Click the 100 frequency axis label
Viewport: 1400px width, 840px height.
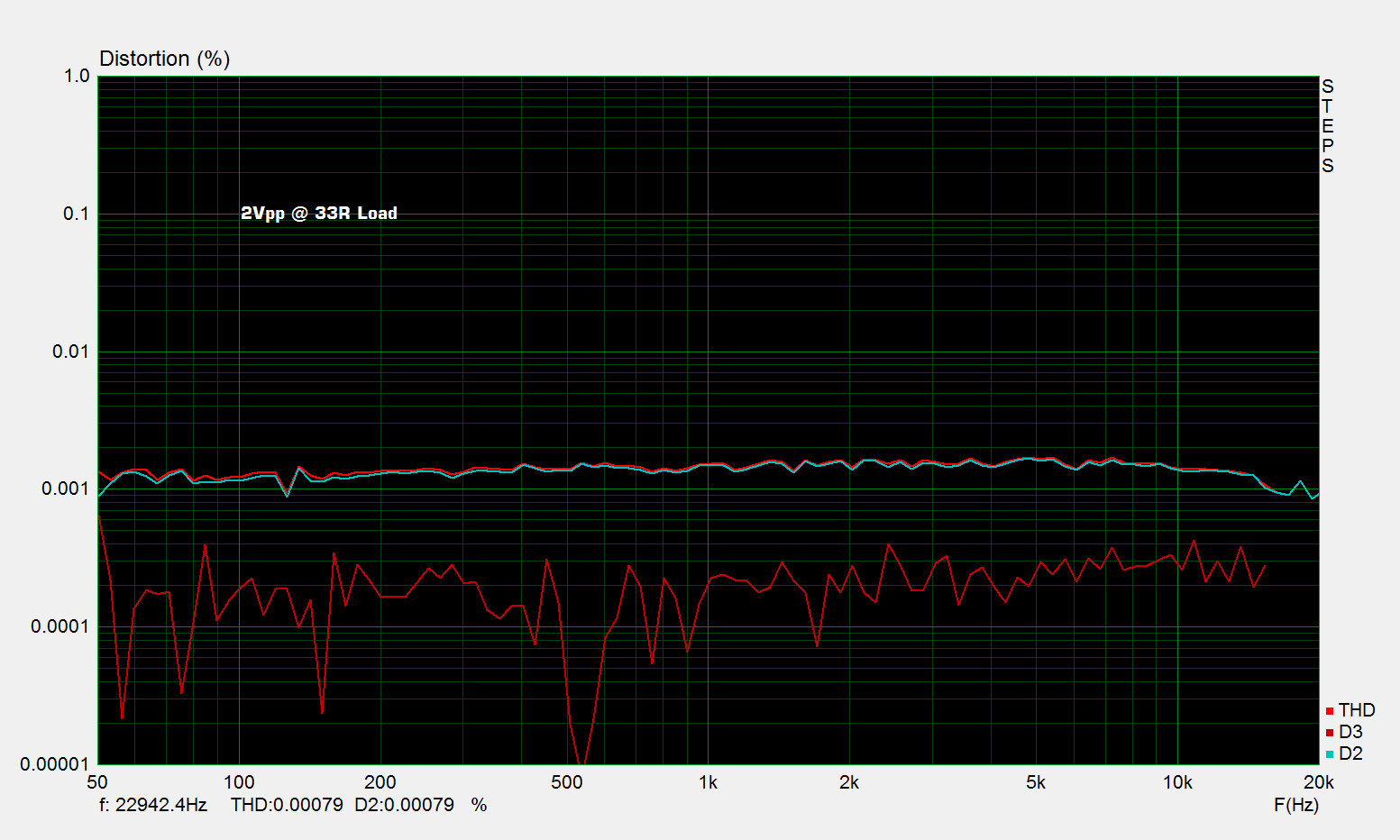[x=239, y=782]
